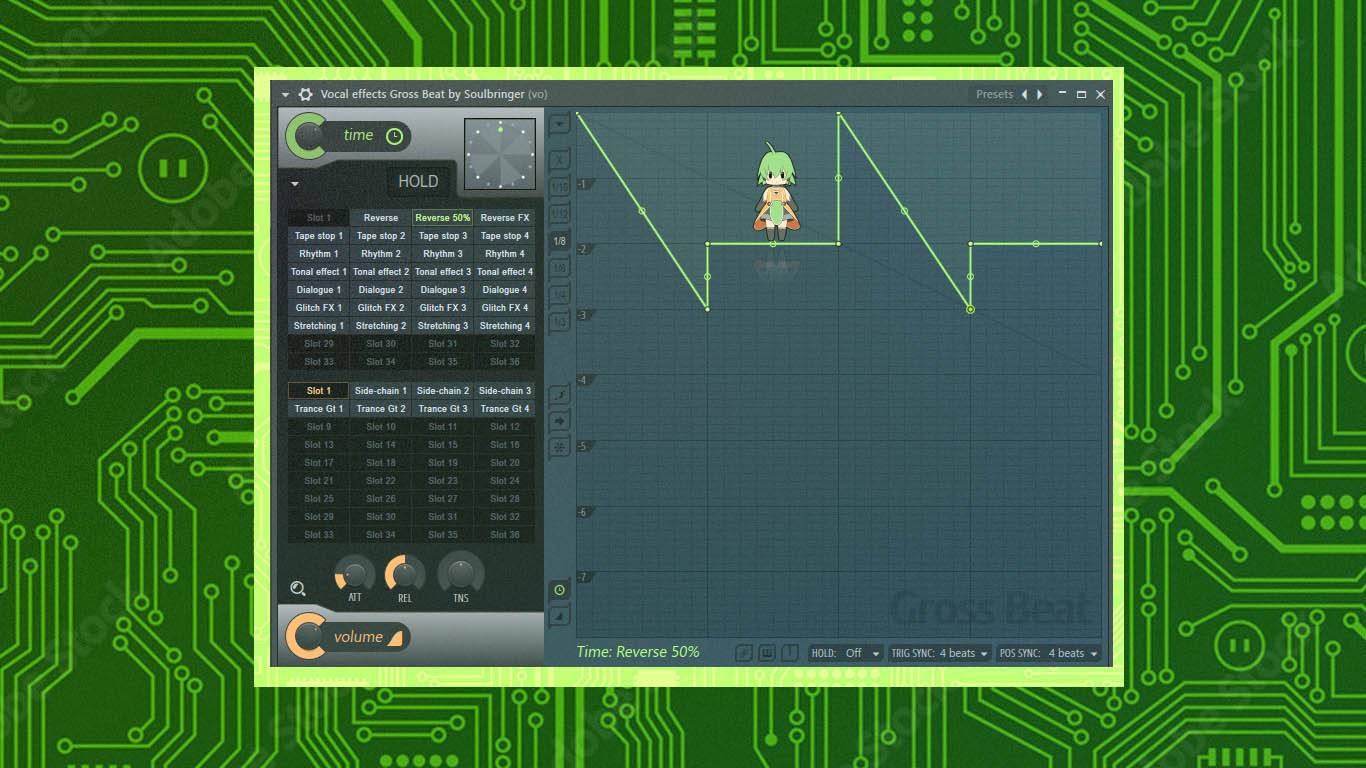Expand the small arrow left of HOLD
Image resolution: width=1366 pixels, height=768 pixels.
pyautogui.click(x=295, y=184)
